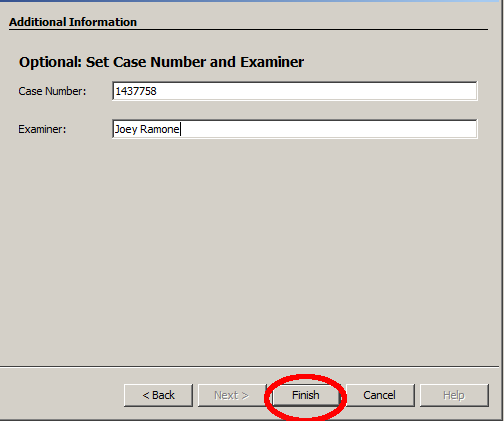Click the 1437758 text in Case Number
The height and width of the screenshot is (421, 504).
136,91
